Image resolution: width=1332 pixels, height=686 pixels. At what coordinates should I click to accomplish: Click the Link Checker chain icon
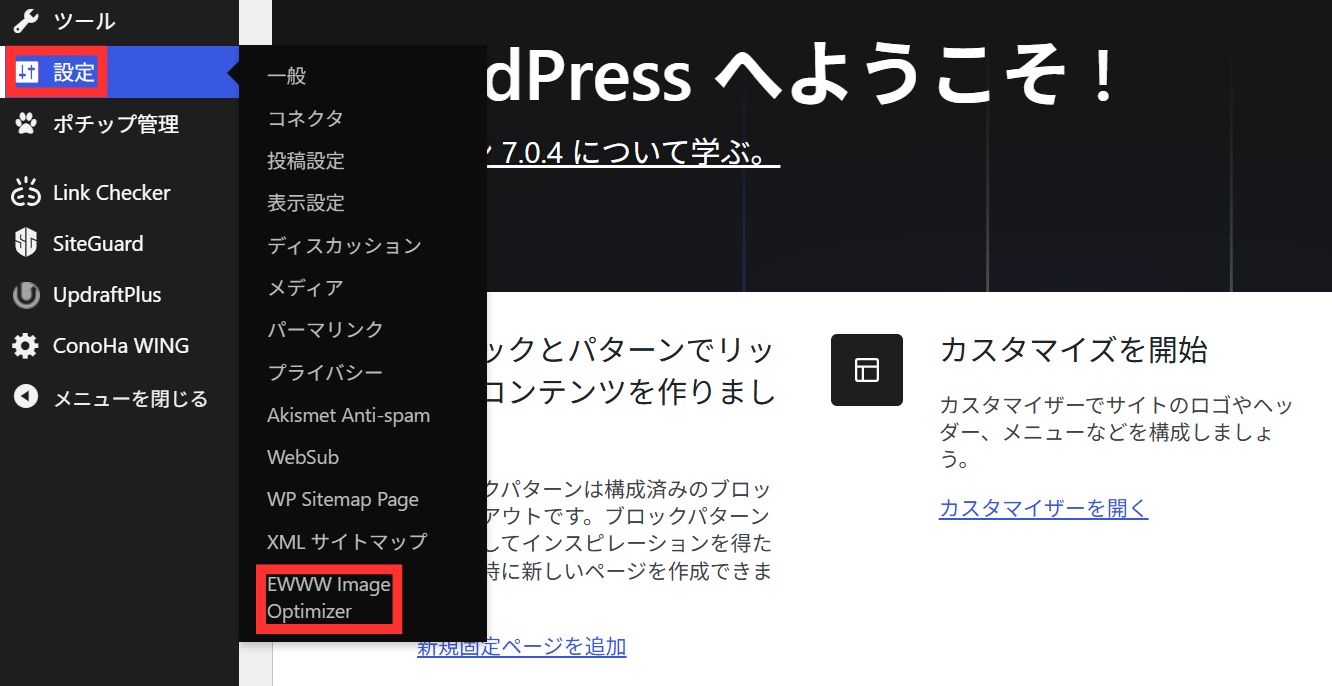point(26,193)
